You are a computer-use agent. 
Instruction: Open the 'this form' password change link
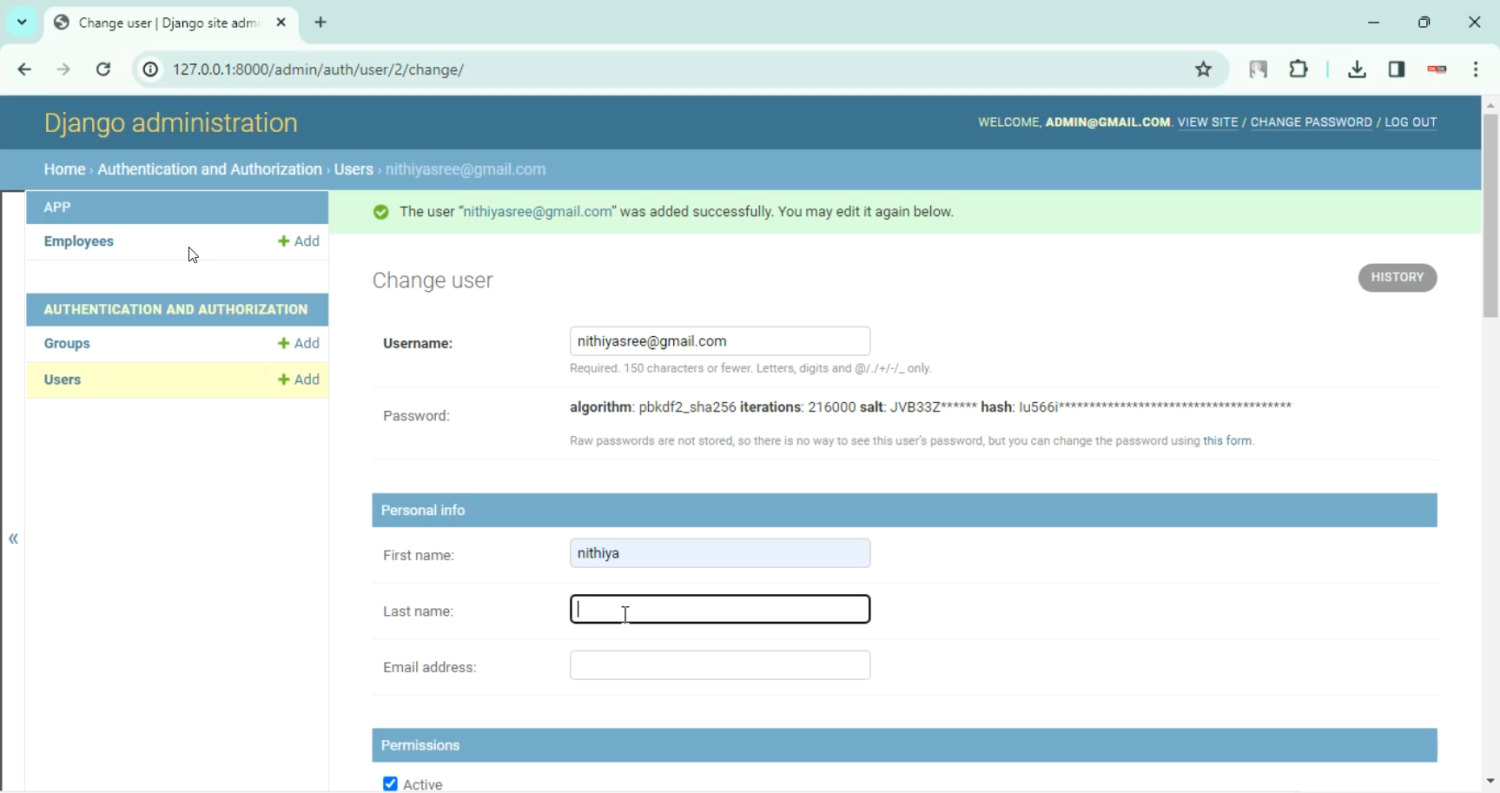click(x=1227, y=441)
